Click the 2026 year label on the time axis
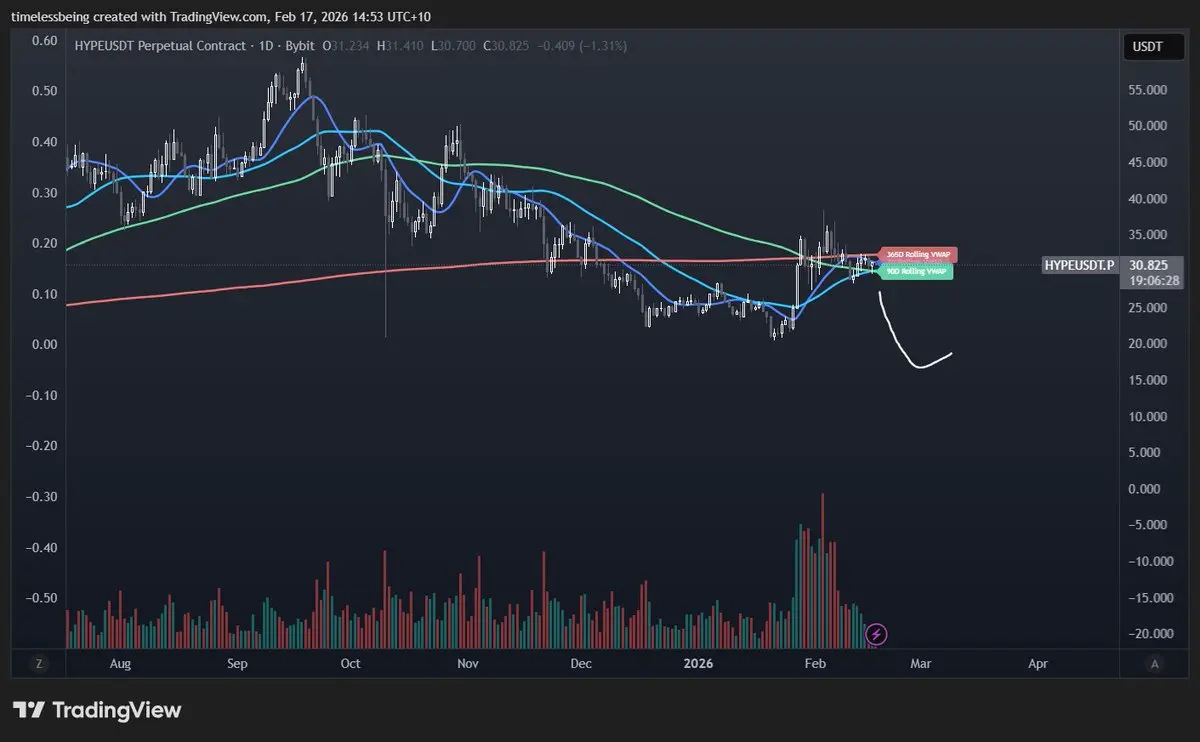The width and height of the screenshot is (1200, 742). click(699, 663)
